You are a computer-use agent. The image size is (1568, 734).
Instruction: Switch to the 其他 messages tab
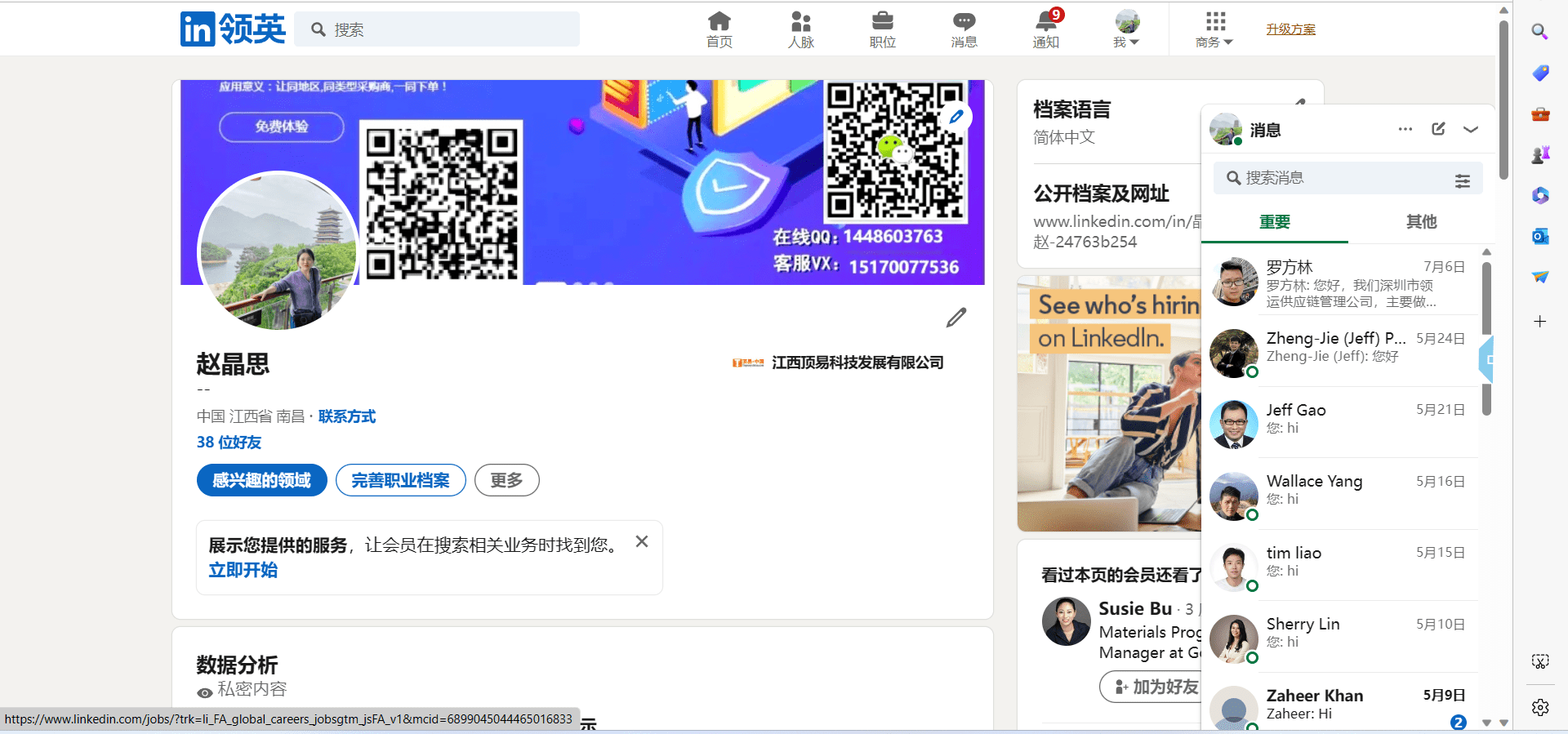point(1421,221)
